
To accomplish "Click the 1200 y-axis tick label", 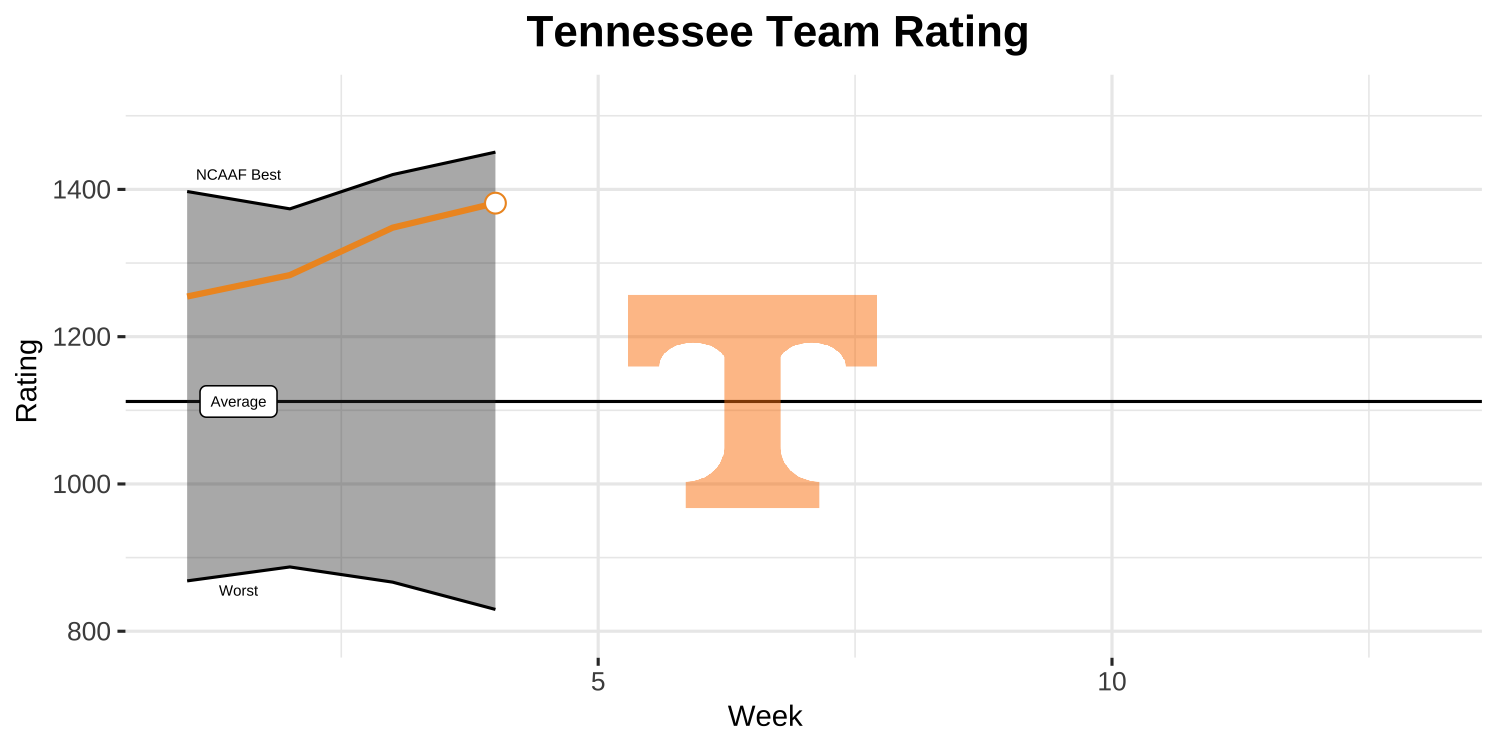I will pyautogui.click(x=81, y=337).
